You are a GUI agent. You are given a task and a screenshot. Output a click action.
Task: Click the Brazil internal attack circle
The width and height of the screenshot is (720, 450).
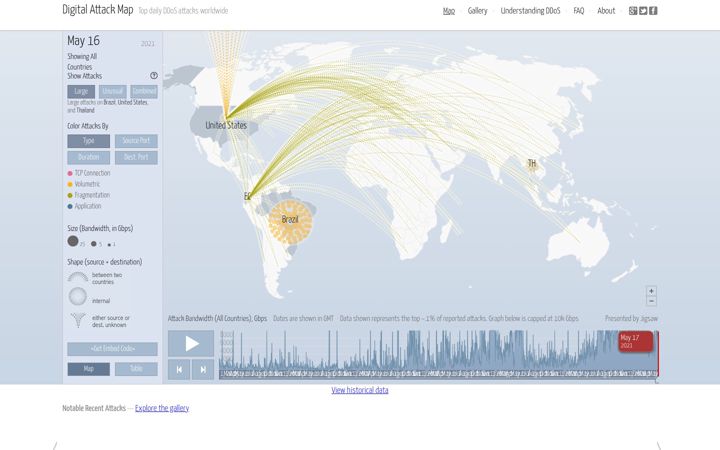tap(290, 222)
